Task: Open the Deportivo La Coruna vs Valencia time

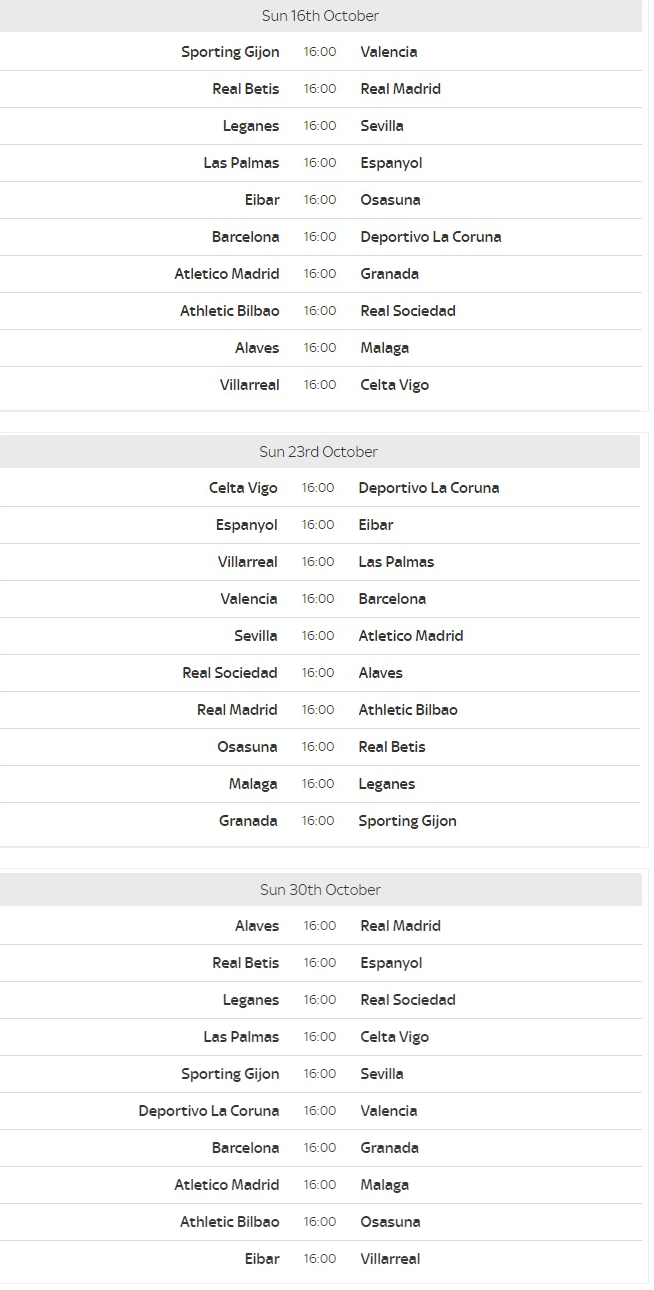Action: [320, 1111]
